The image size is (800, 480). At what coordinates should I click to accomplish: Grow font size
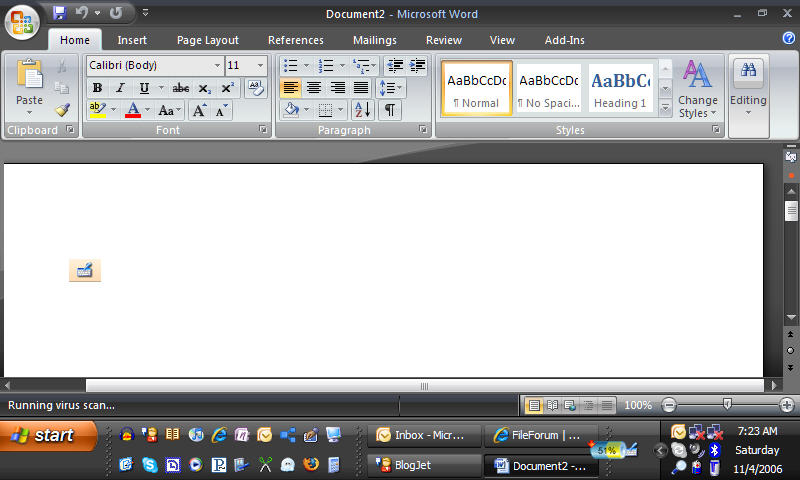tap(198, 110)
